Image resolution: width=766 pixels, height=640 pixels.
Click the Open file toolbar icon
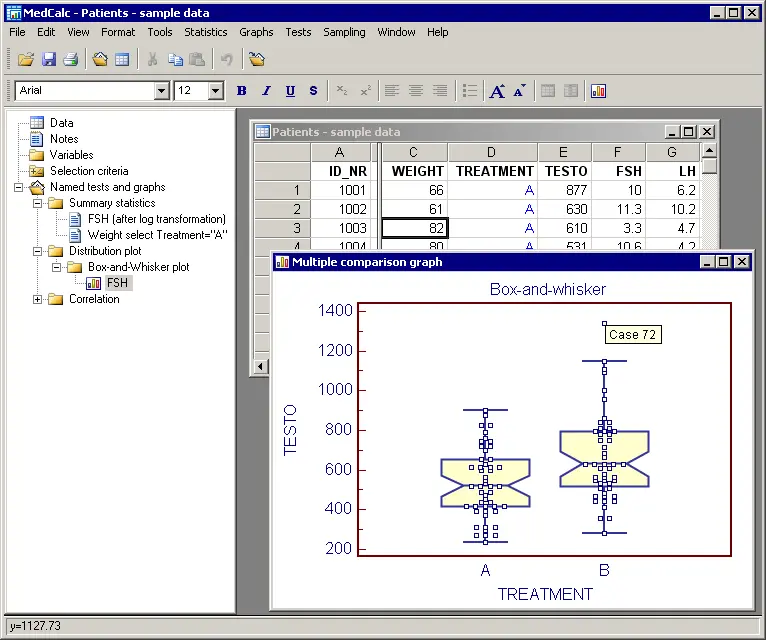click(x=26, y=60)
